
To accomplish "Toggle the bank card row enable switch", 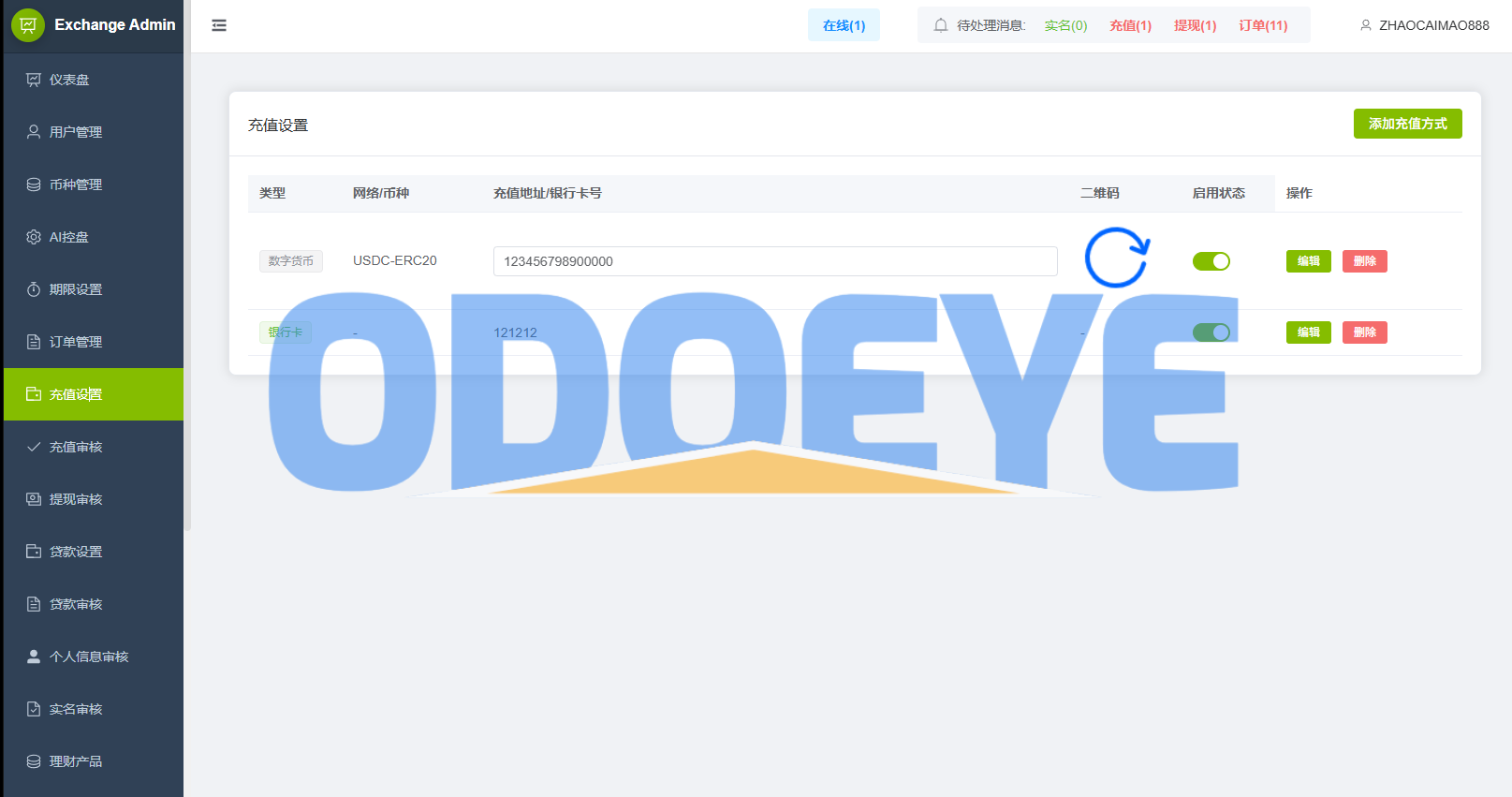I will 1211,332.
